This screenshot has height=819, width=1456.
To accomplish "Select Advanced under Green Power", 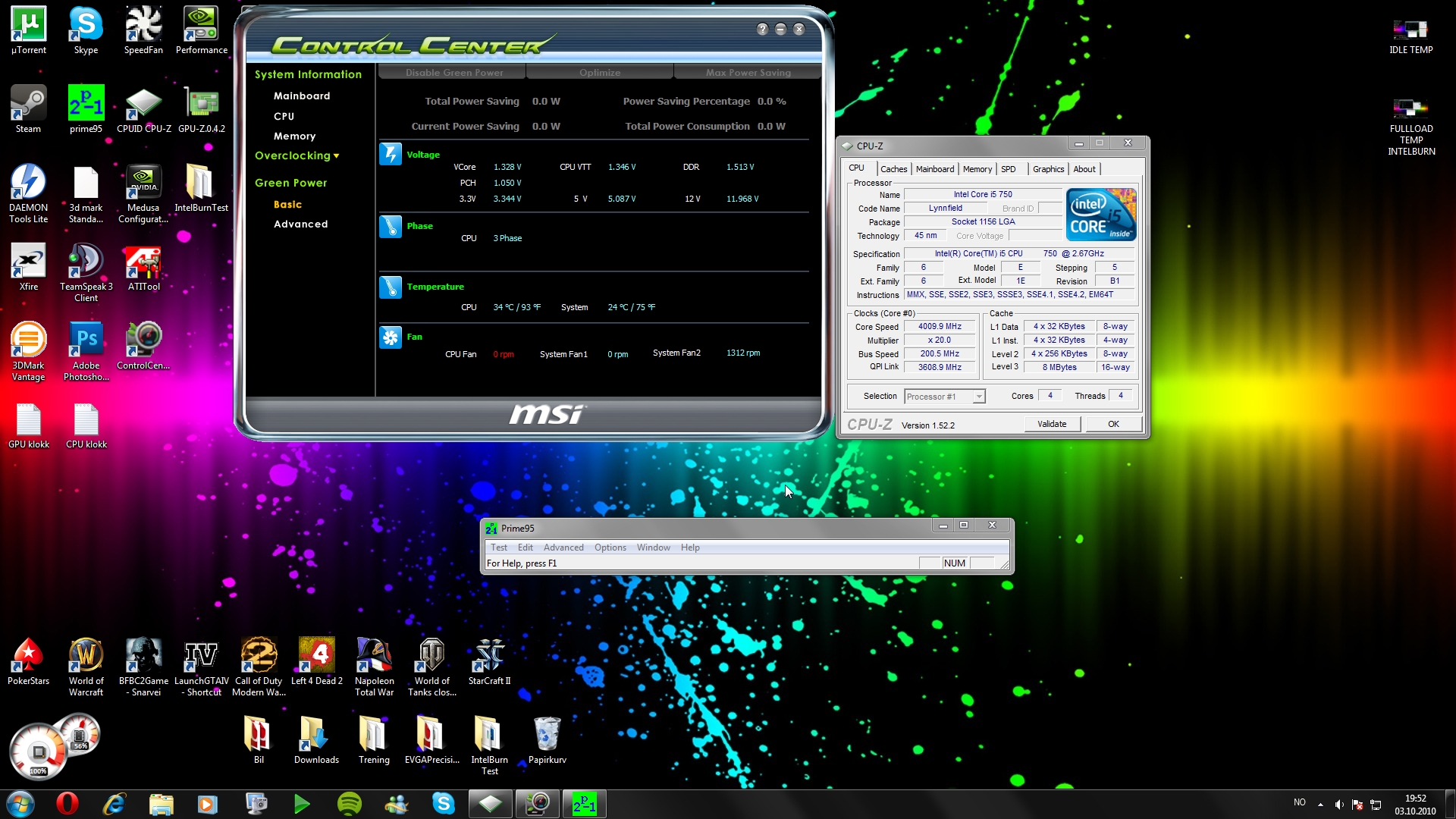I will click(x=300, y=224).
